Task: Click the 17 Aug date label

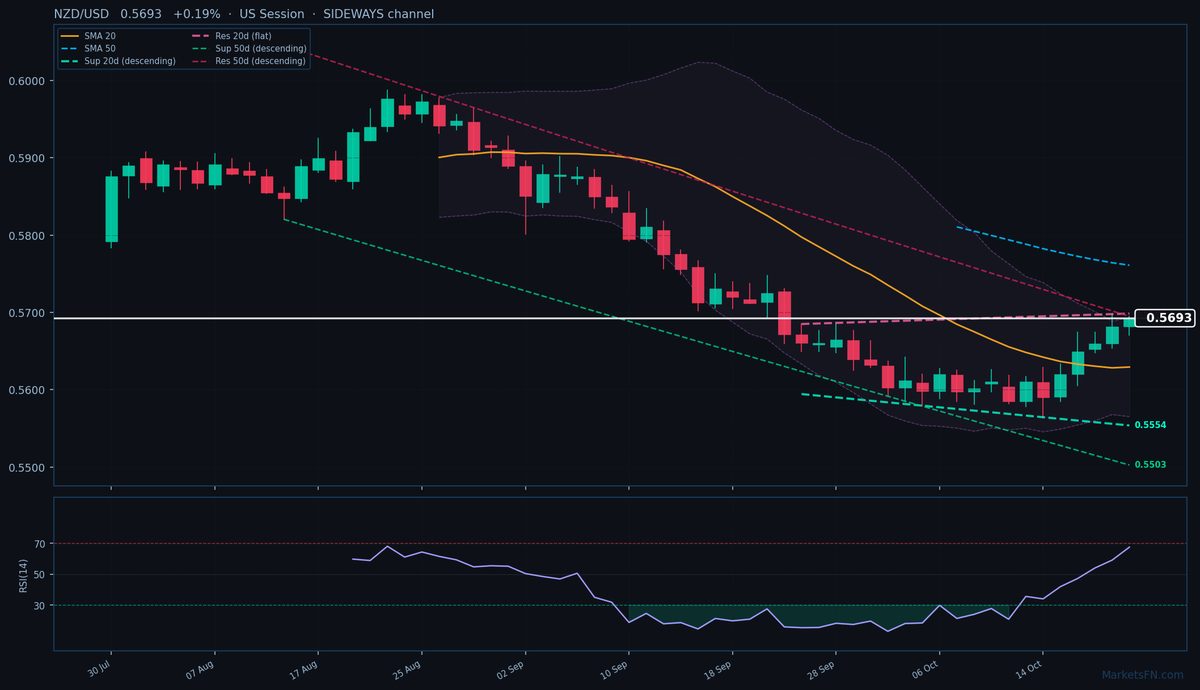Action: click(x=305, y=668)
